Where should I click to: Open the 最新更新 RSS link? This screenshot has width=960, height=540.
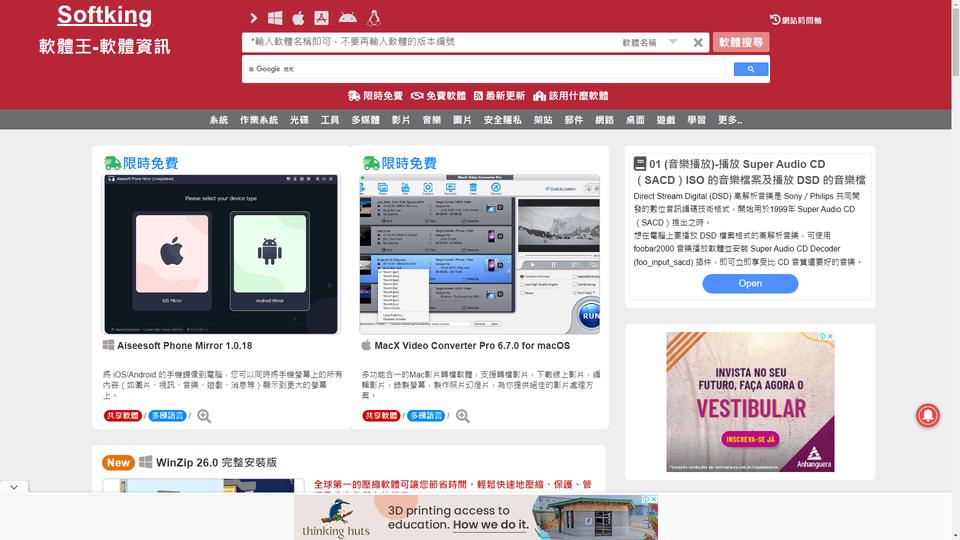coord(499,96)
